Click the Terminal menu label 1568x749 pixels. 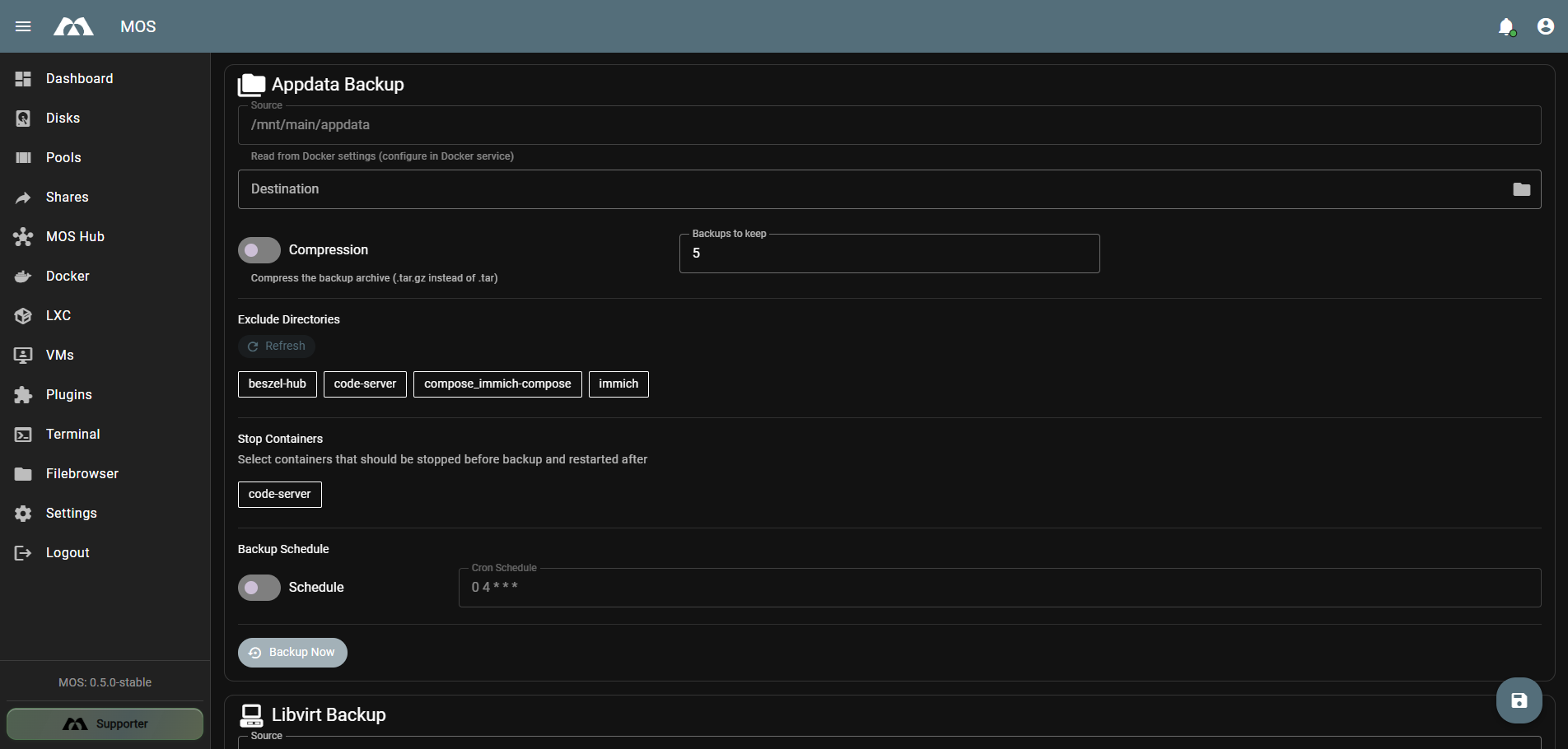[x=73, y=435]
